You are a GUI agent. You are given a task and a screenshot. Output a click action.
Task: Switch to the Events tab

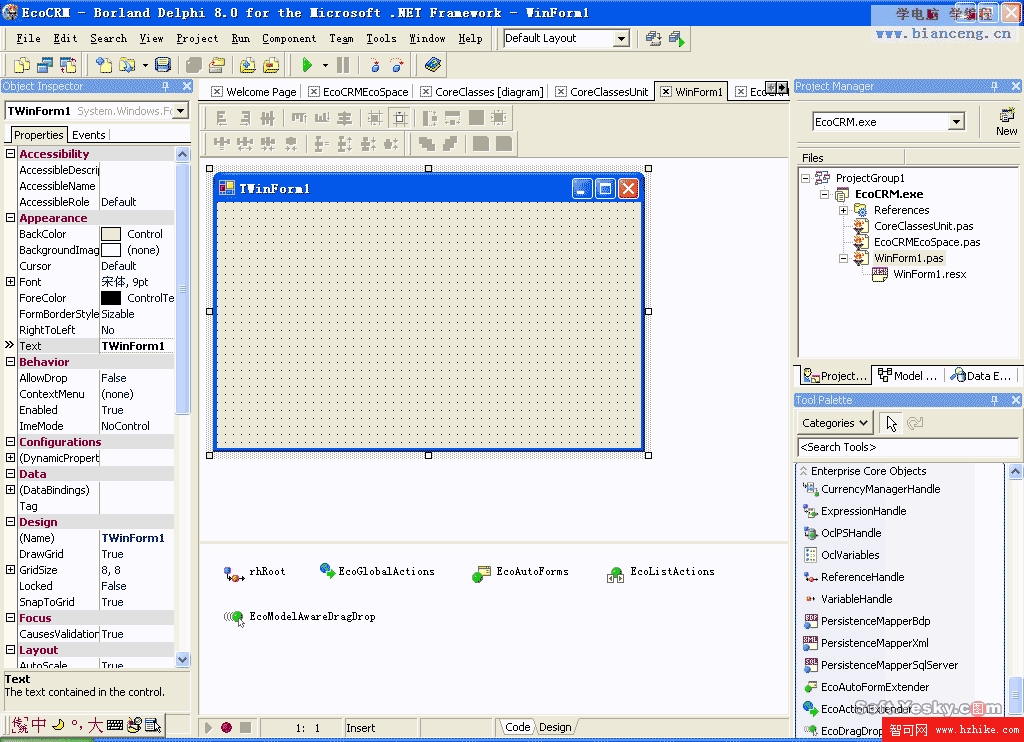pyautogui.click(x=89, y=135)
